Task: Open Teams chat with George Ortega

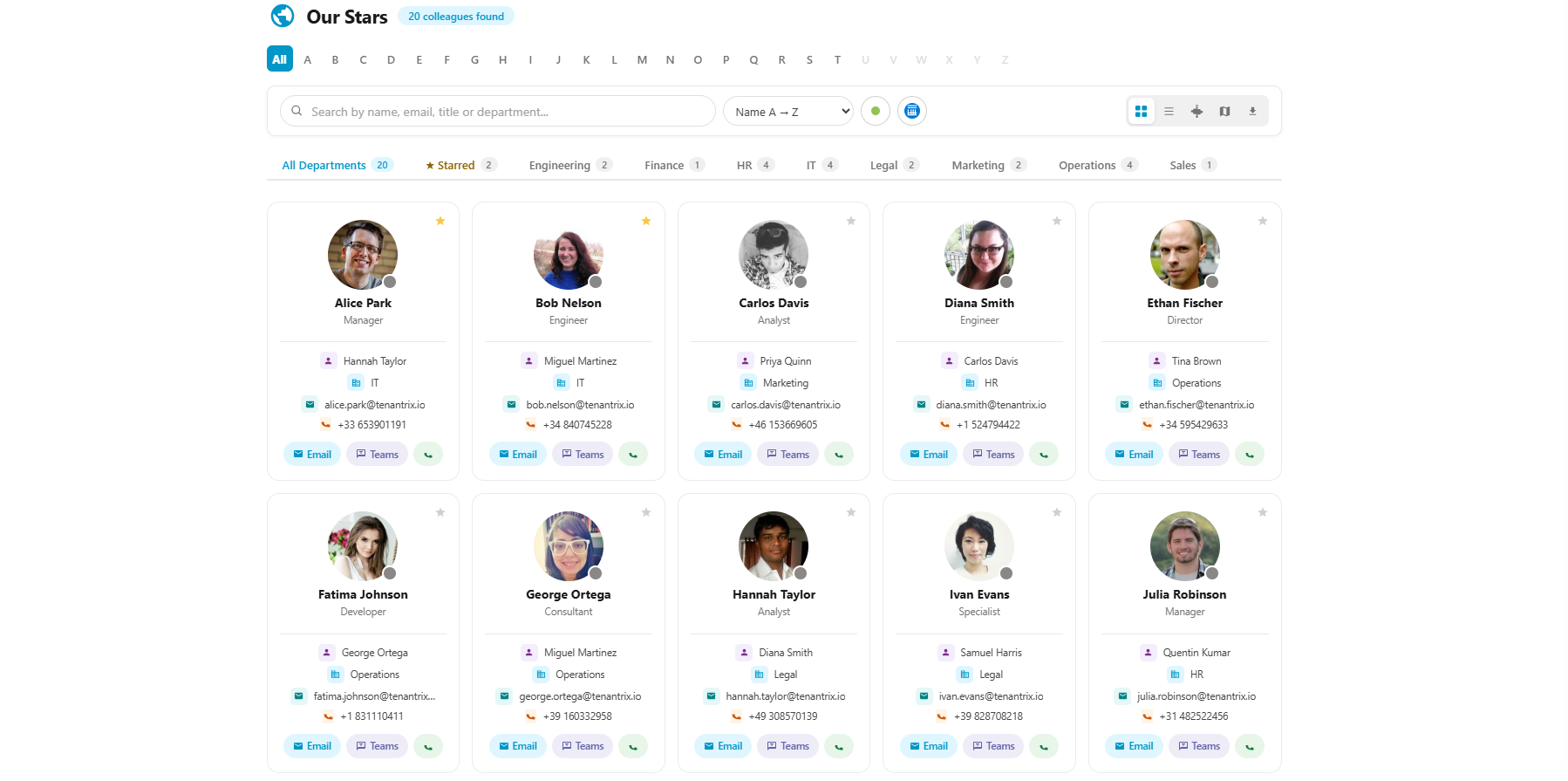Action: [x=583, y=746]
